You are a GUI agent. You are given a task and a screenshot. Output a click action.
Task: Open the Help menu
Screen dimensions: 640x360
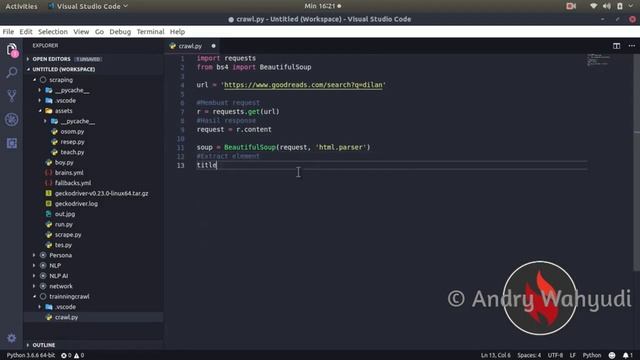[177, 32]
